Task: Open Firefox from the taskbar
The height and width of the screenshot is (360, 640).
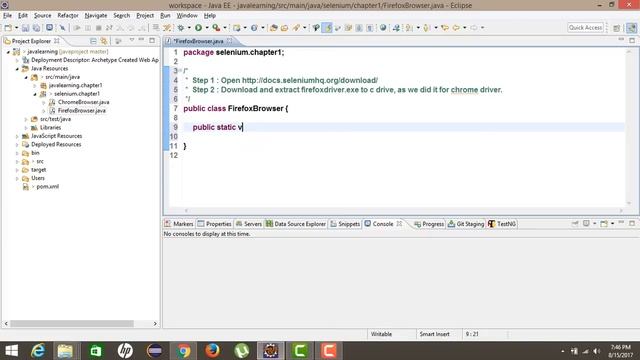Action: (212, 351)
